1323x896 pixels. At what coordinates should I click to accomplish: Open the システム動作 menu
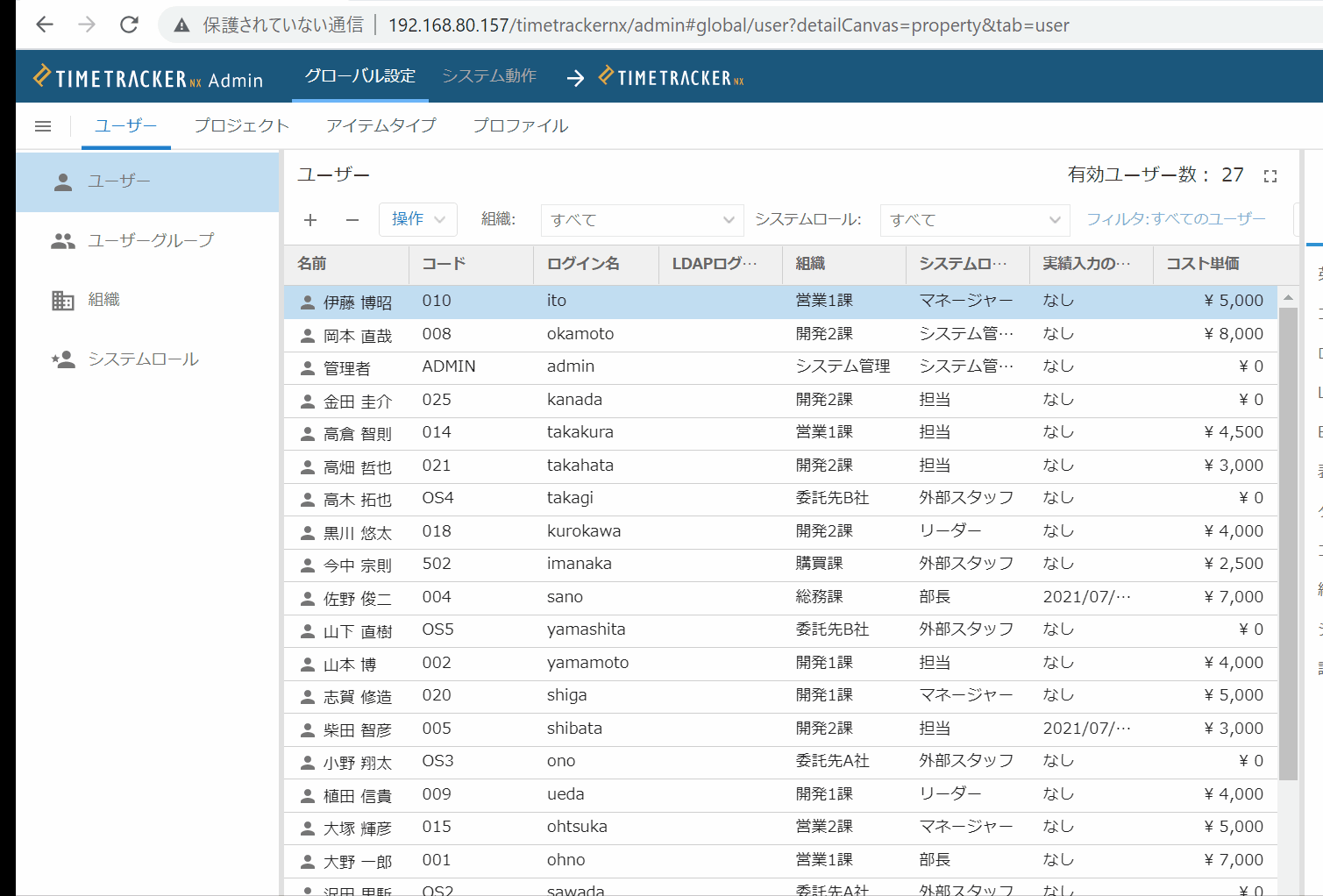click(x=489, y=76)
